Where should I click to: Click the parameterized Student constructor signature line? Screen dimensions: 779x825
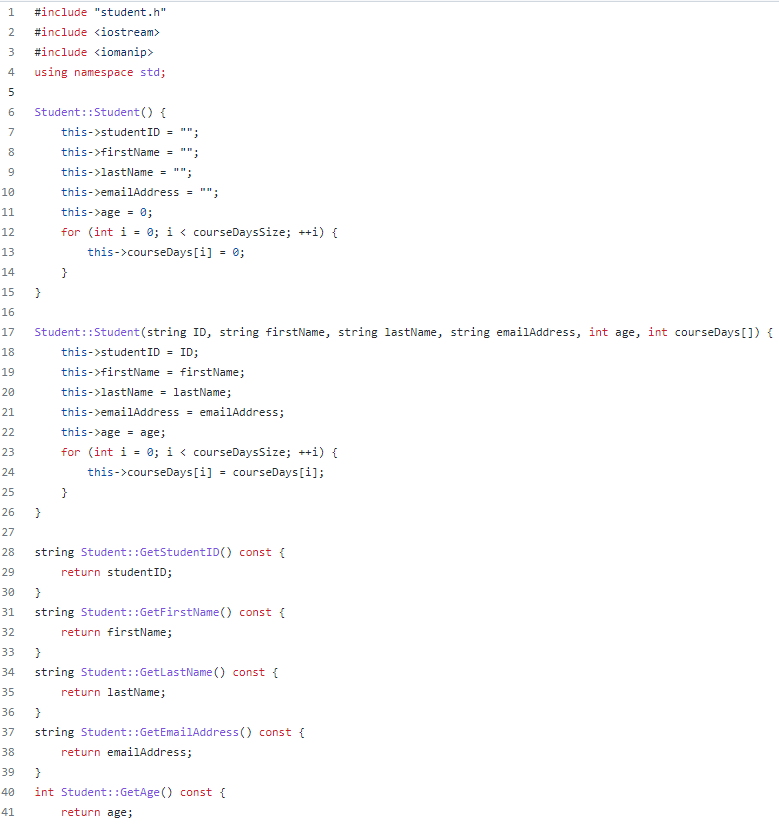[x=403, y=332]
